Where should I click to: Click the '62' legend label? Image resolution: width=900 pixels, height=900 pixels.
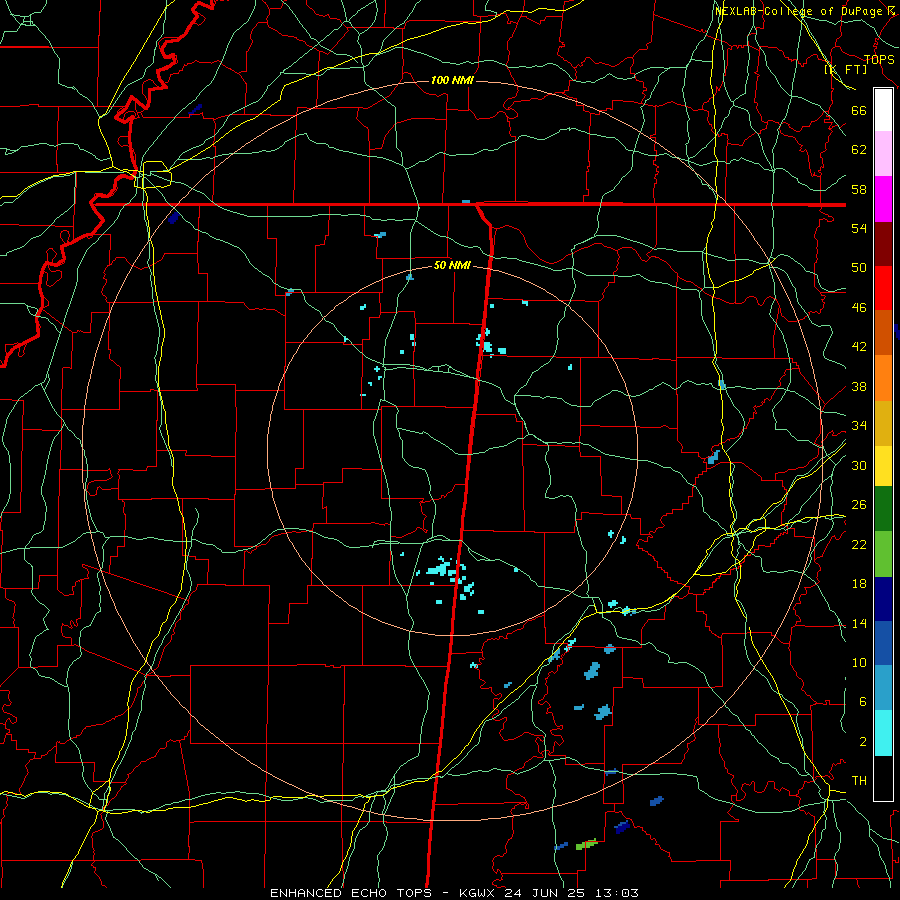[x=859, y=150]
